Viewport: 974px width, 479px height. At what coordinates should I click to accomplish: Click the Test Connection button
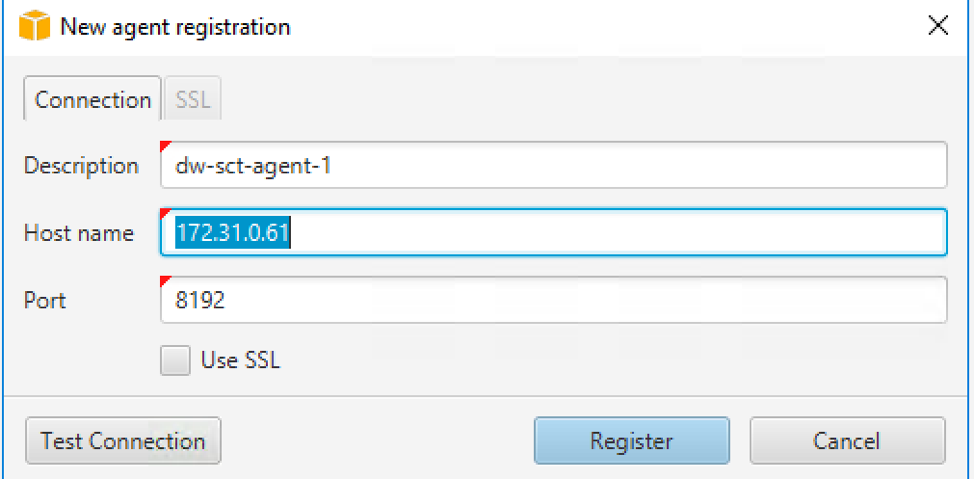[123, 441]
